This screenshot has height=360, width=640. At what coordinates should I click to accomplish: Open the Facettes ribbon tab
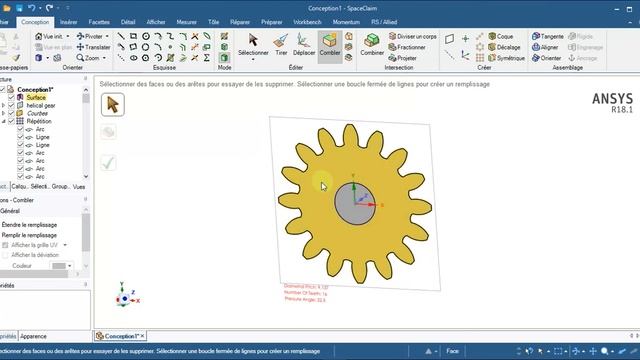click(99, 22)
